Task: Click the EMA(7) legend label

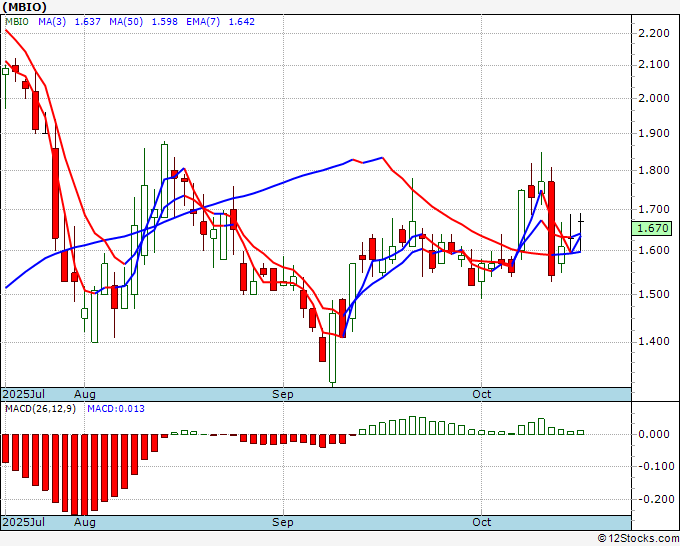Action: [x=203, y=22]
